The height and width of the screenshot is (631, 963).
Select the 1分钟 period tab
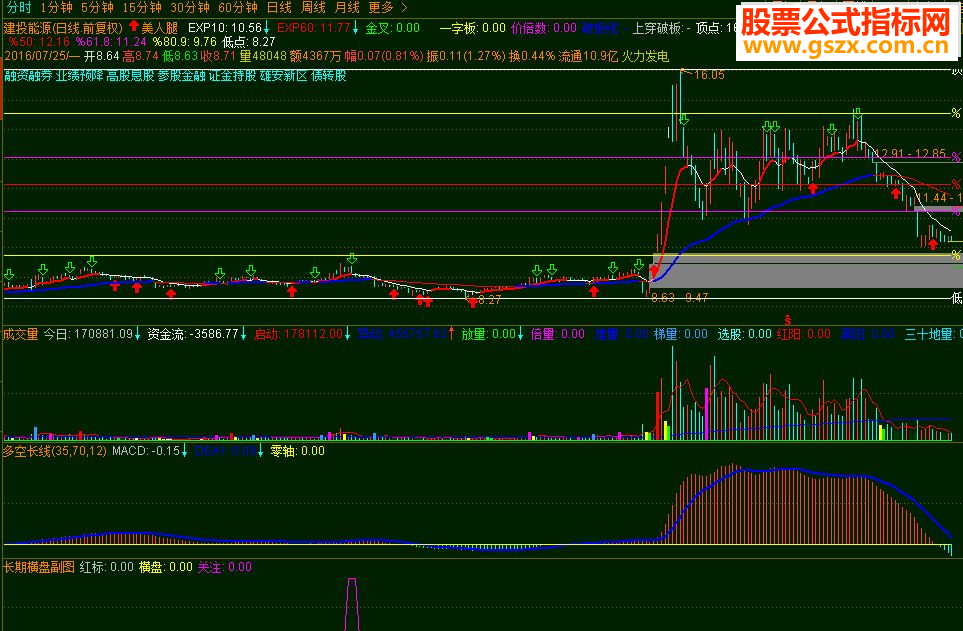click(57, 8)
